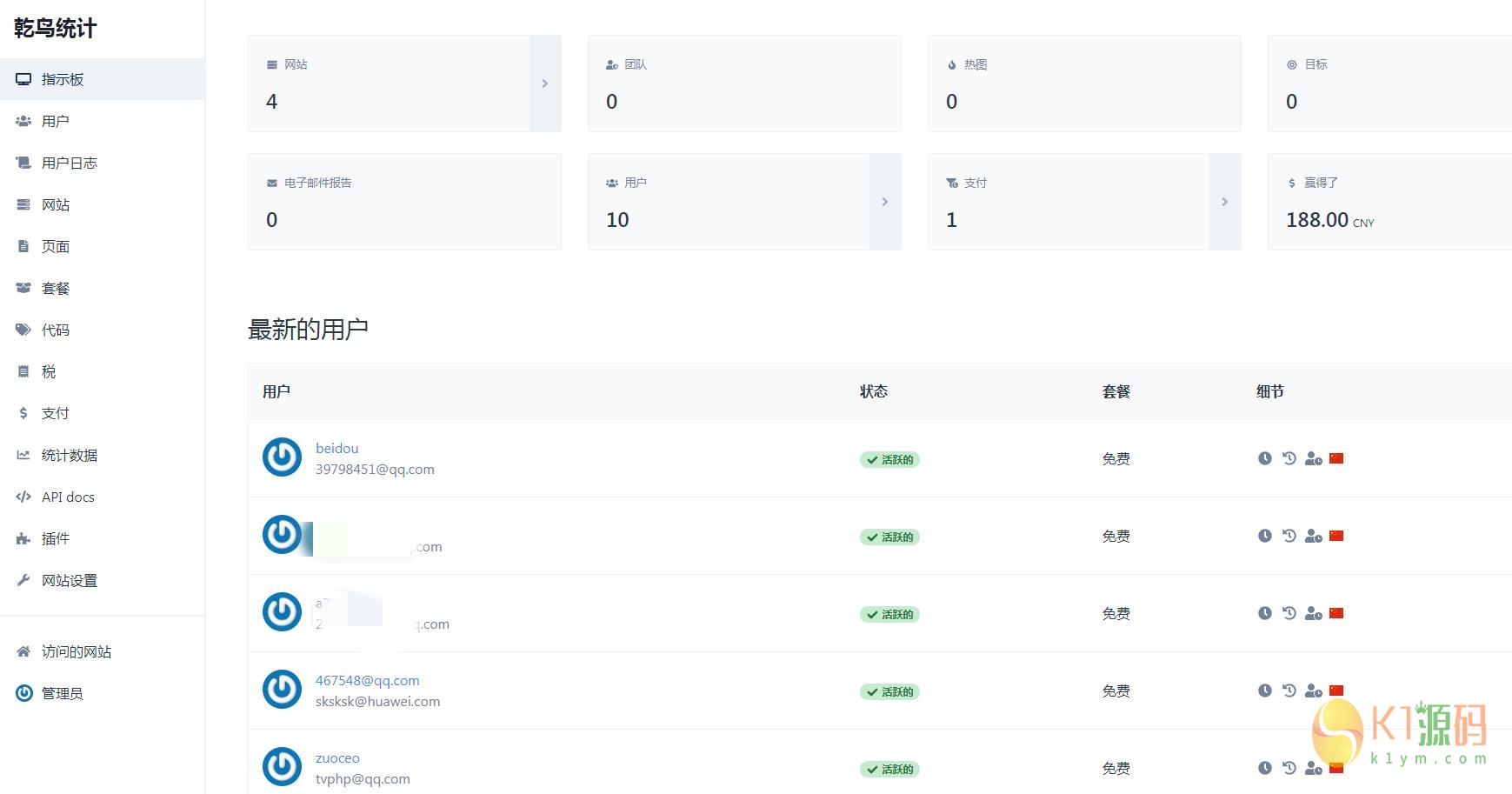Screen dimensions: 1512x794
Task: Open the beidou user link
Action: click(336, 448)
